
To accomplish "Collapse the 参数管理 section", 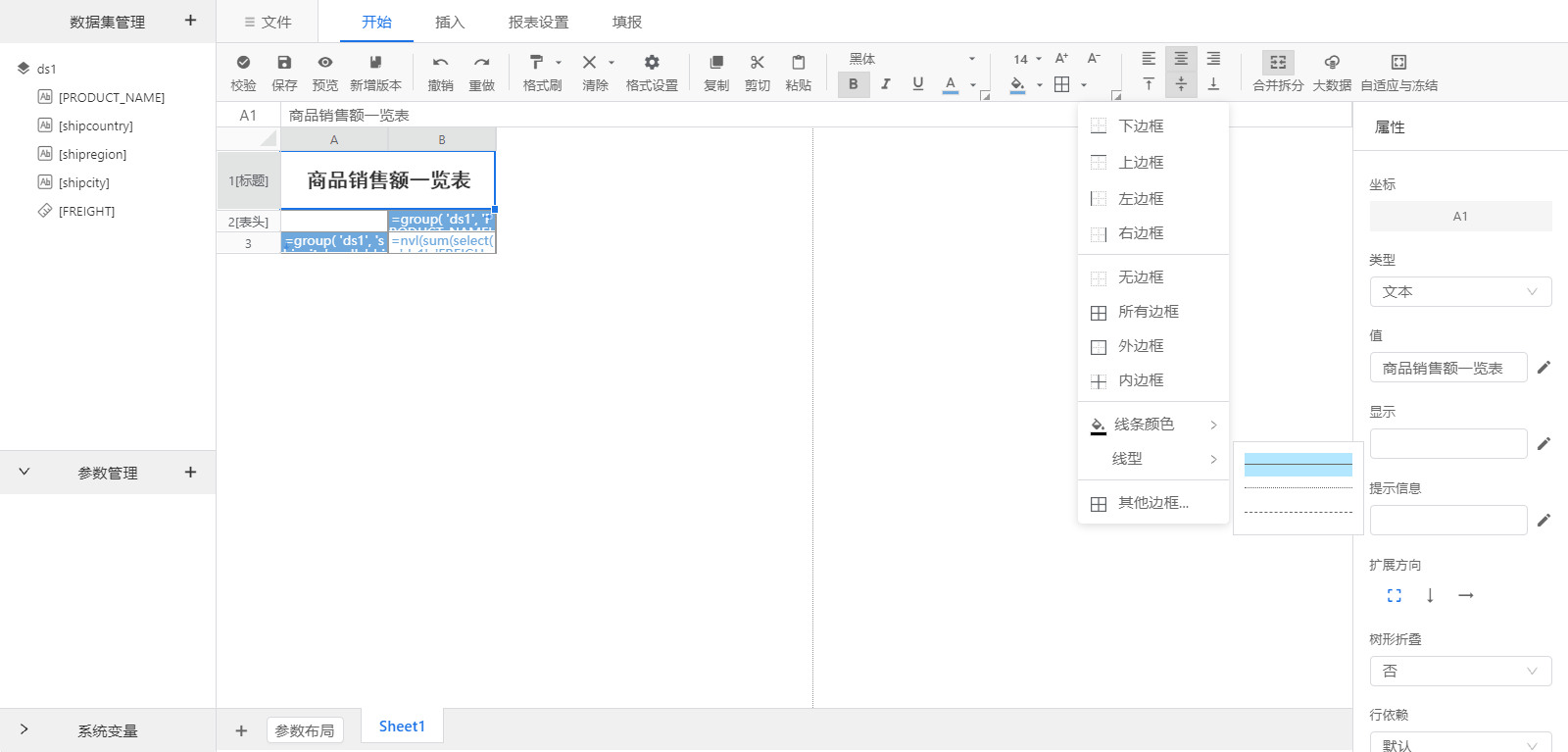I will [x=24, y=472].
